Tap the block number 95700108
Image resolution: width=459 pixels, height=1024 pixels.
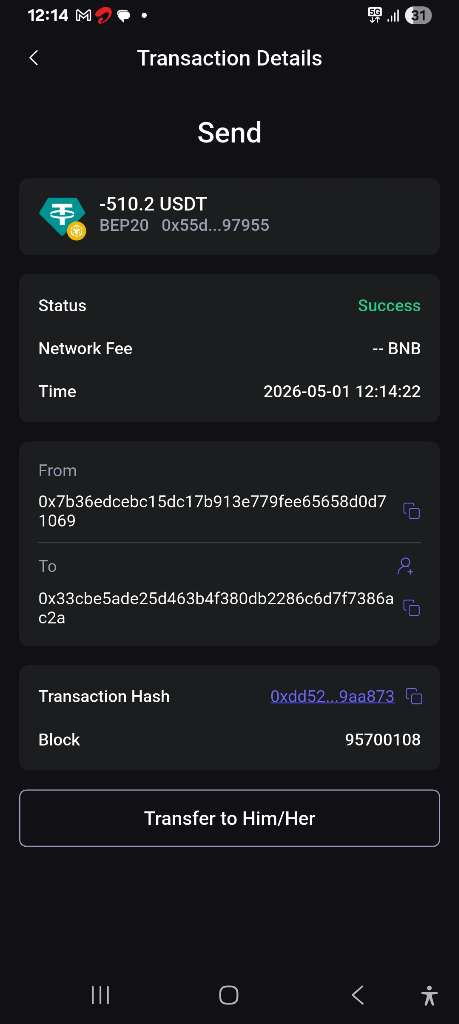[383, 739]
